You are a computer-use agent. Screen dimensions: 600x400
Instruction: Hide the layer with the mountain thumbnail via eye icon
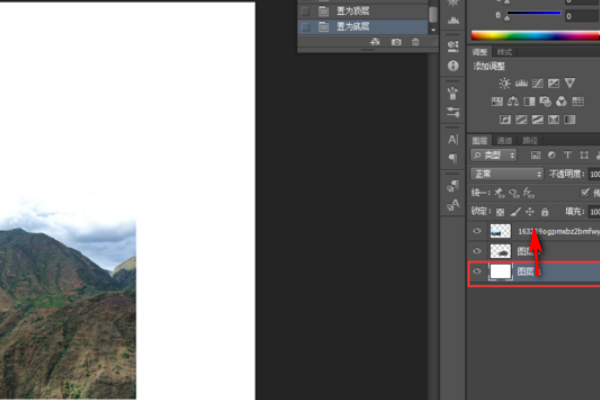coord(477,251)
